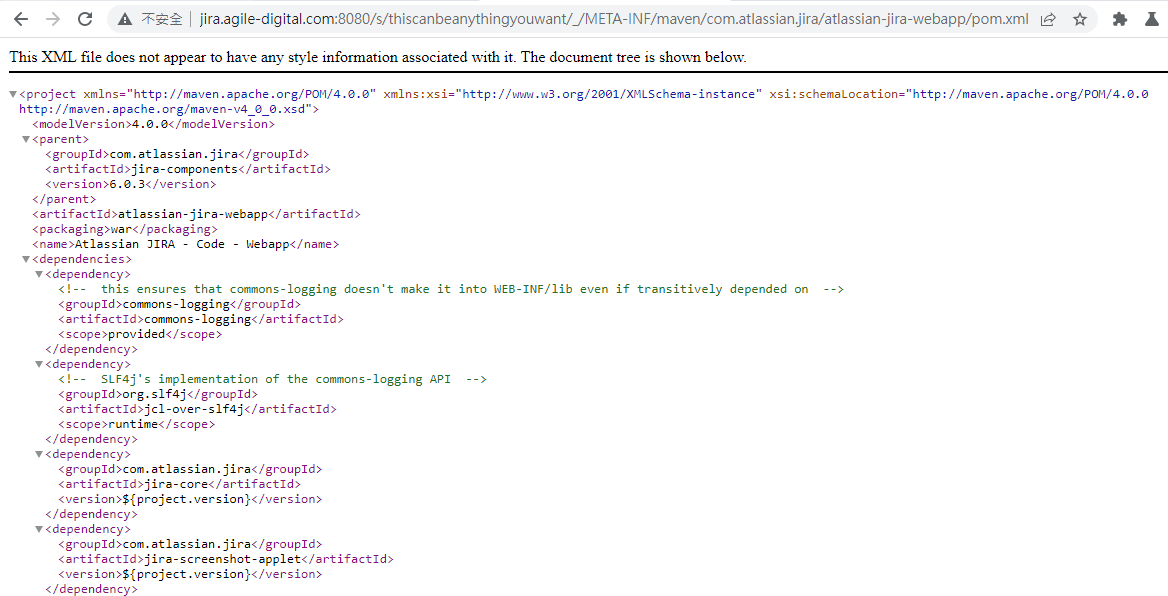Click the SLF4j's implementation comment
Screen dimensions: 1168x596
click(272, 379)
